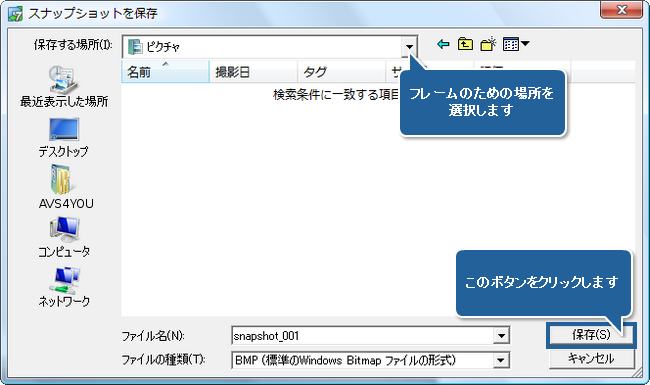
Task: Go back using the green arrow icon
Action: (443, 44)
